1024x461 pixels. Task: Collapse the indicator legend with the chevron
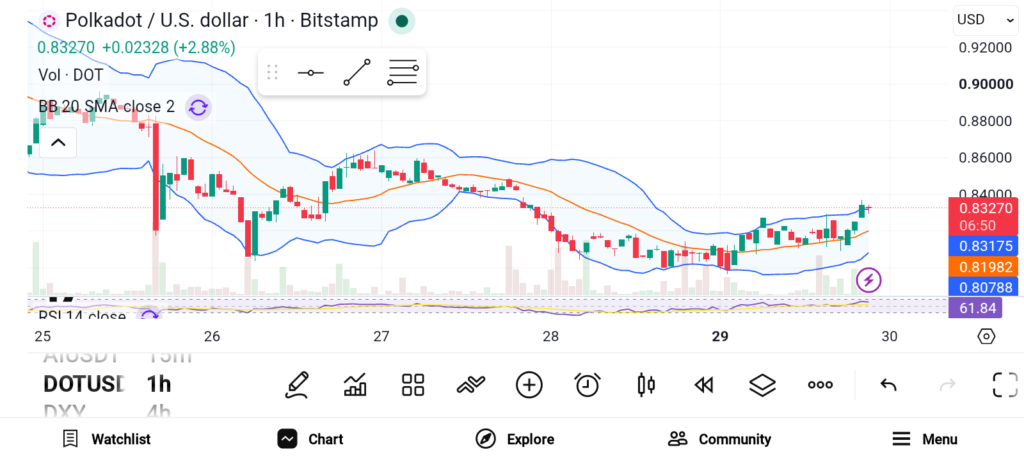[58, 142]
